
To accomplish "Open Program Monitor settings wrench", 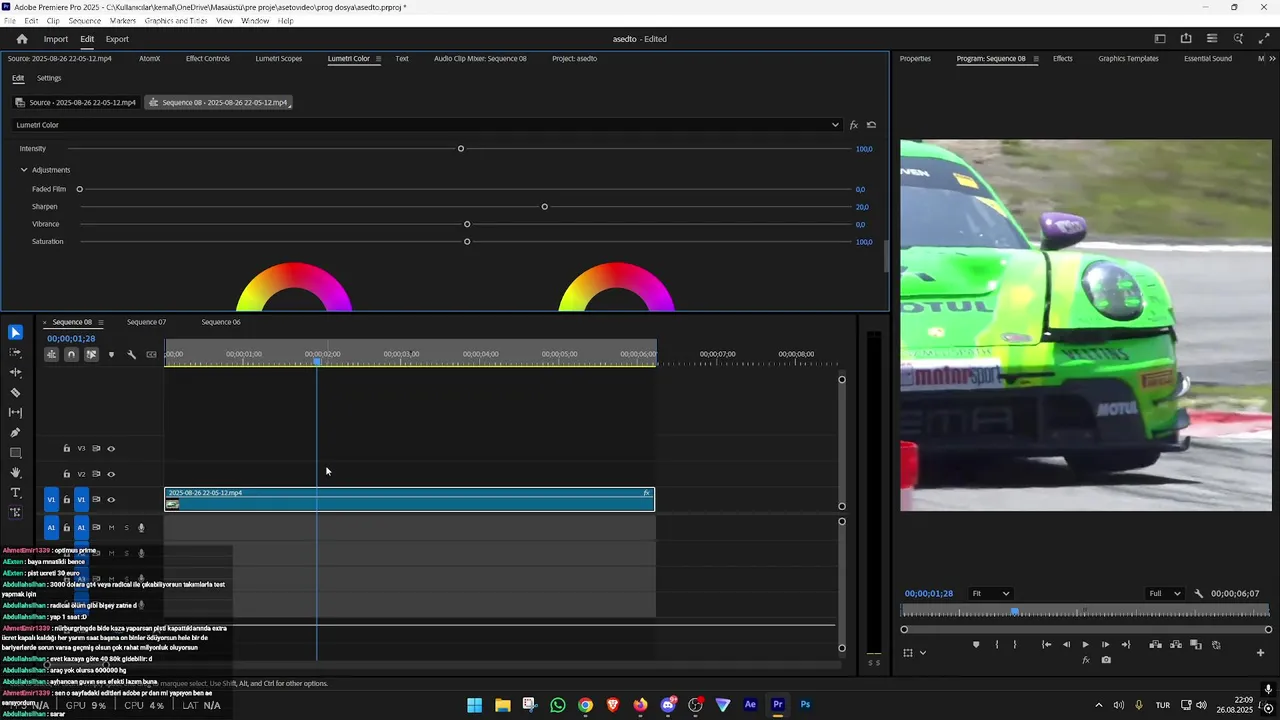I will point(1199,593).
